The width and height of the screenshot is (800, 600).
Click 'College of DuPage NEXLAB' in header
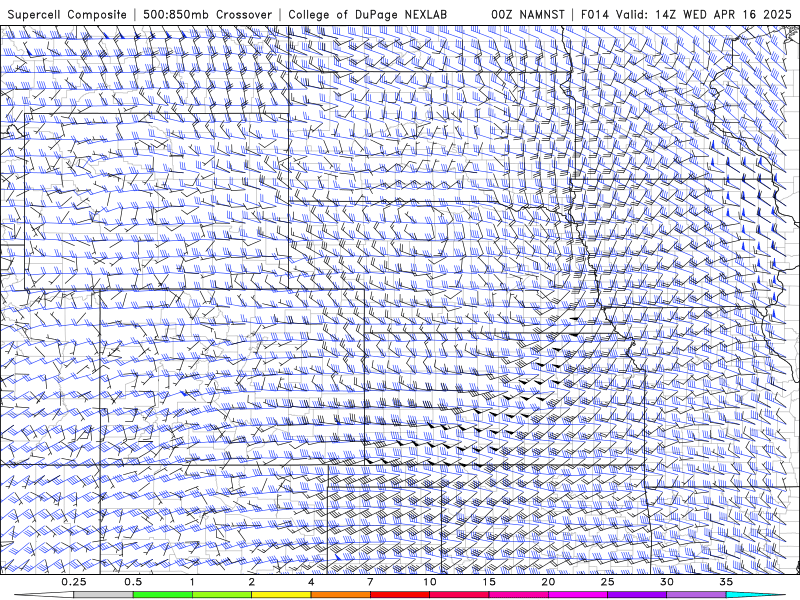(x=367, y=14)
